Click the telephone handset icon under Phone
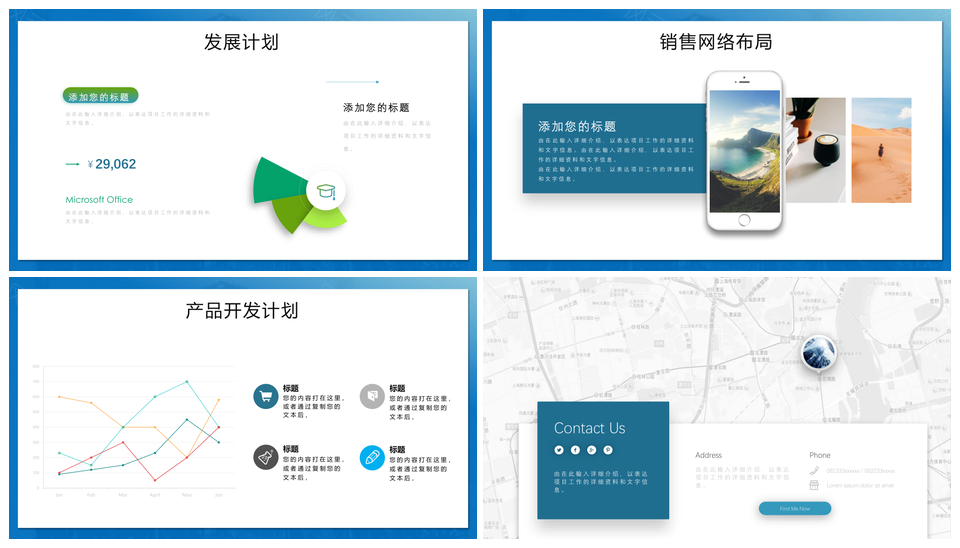 tap(814, 471)
